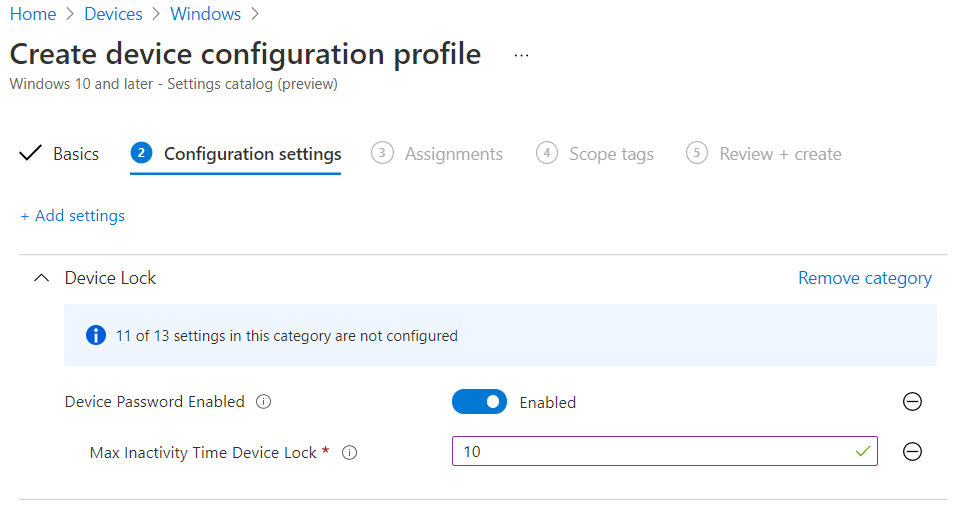Remove the Device Password Enabled setting
The width and height of the screenshot is (972, 531).
pos(912,402)
